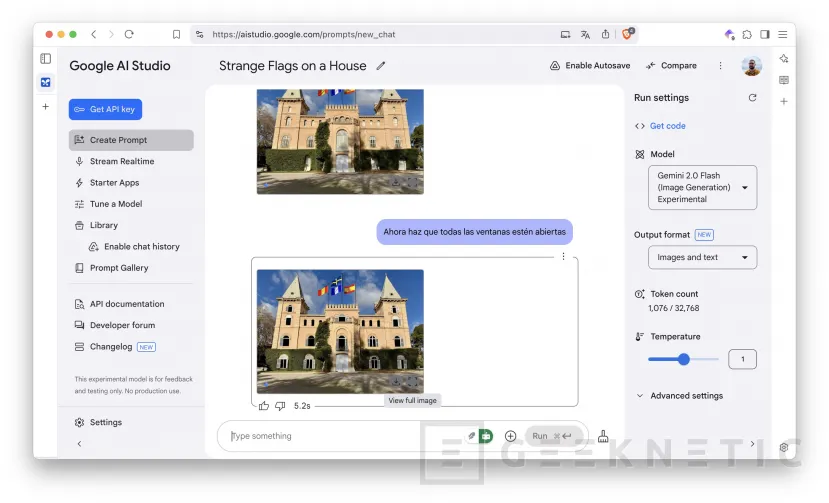Open the translate page icon
The height and width of the screenshot is (503, 829).
click(x=585, y=34)
